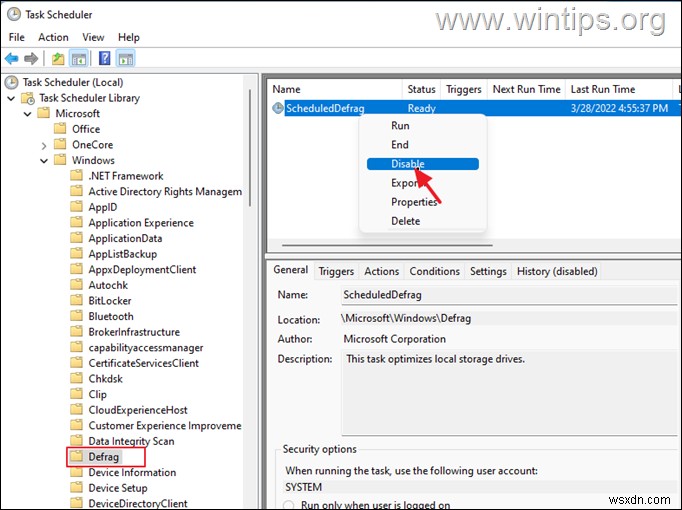
Task: Select the CloudExperienceHost folder
Action: pyautogui.click(x=138, y=410)
